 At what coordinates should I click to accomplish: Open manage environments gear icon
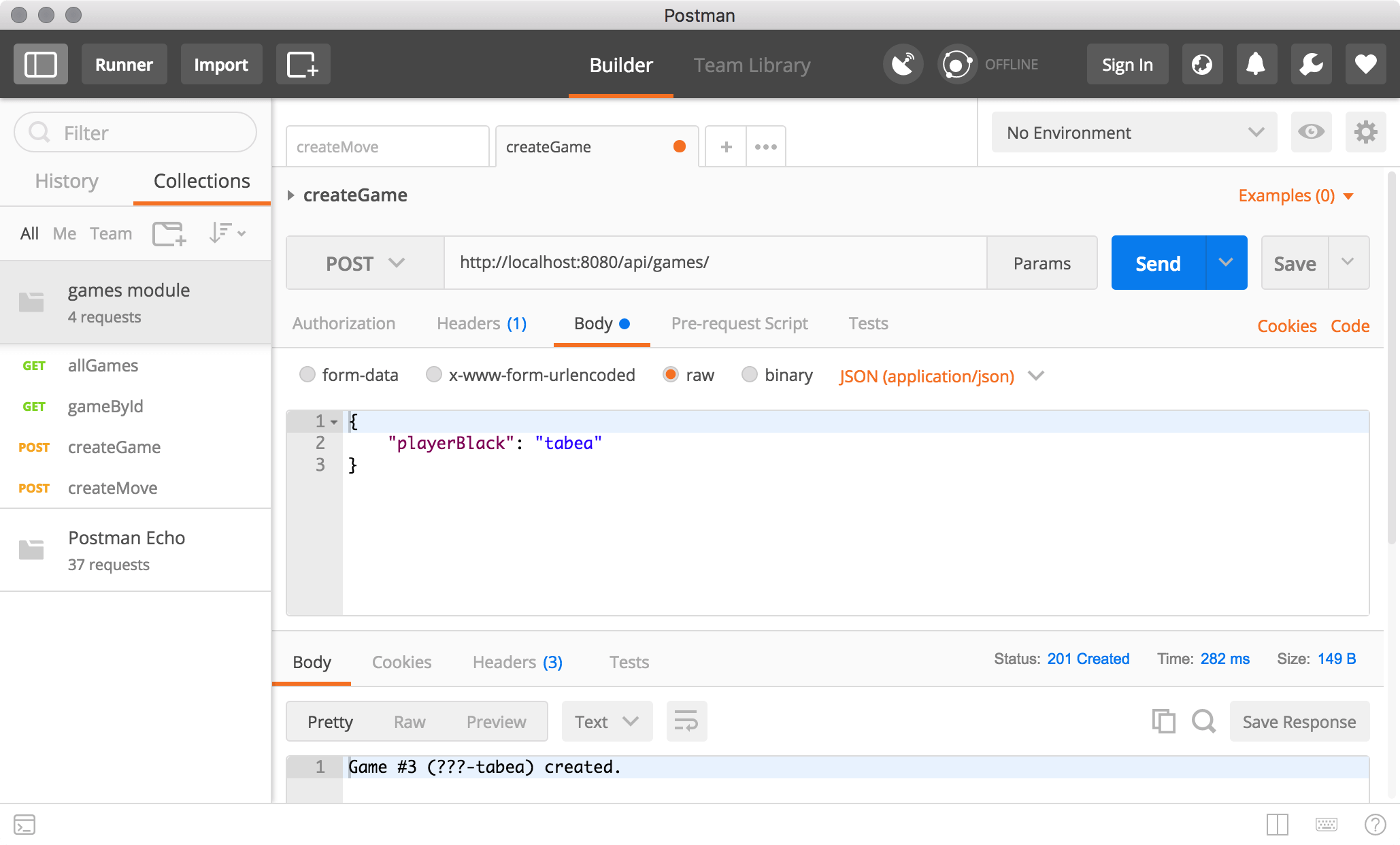coord(1365,132)
